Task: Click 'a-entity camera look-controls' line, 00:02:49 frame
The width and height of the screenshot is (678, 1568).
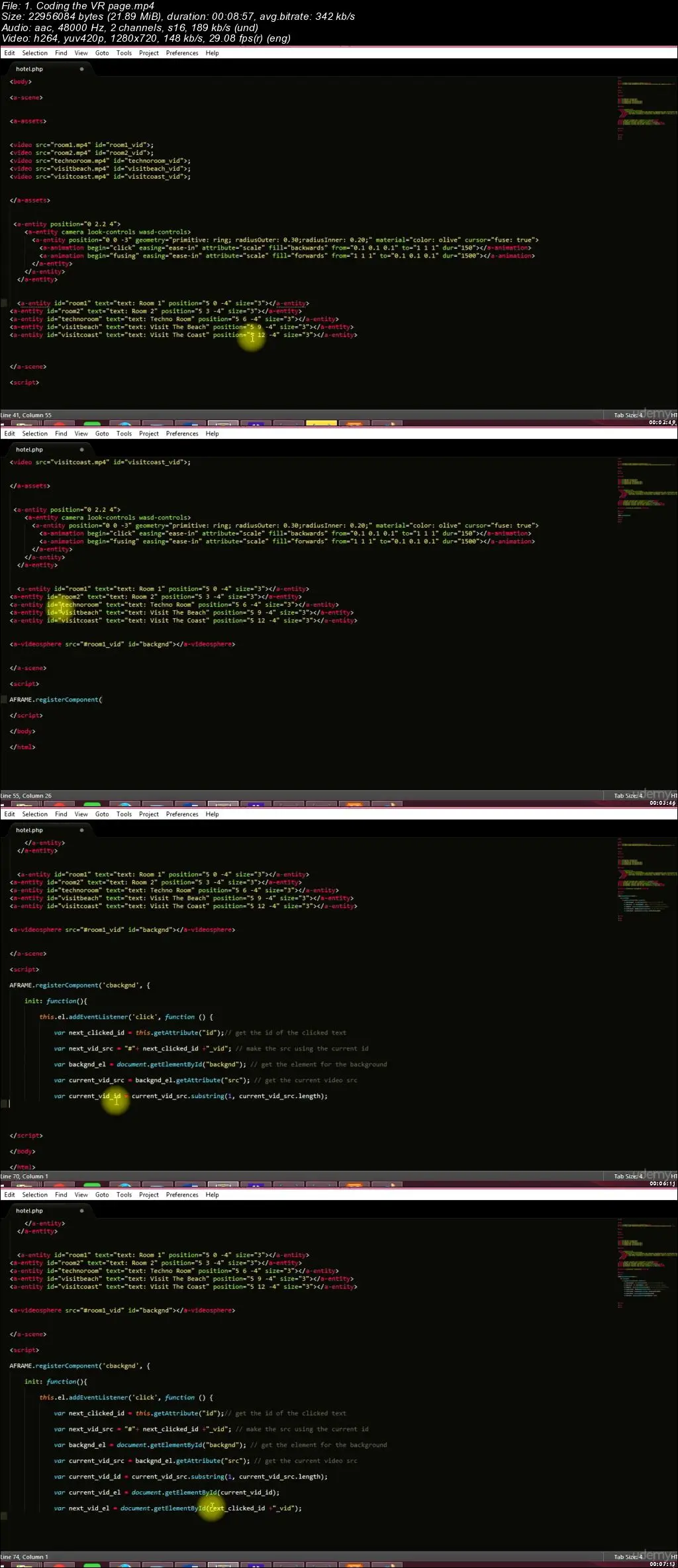Action: tap(108, 232)
